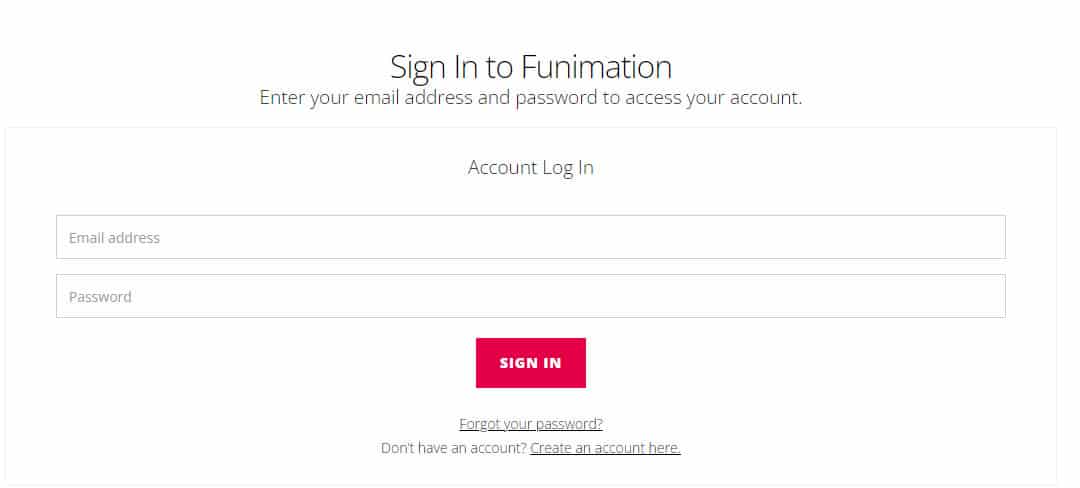
Task: Select the 'Don't have an account?' text
Action: 453,448
